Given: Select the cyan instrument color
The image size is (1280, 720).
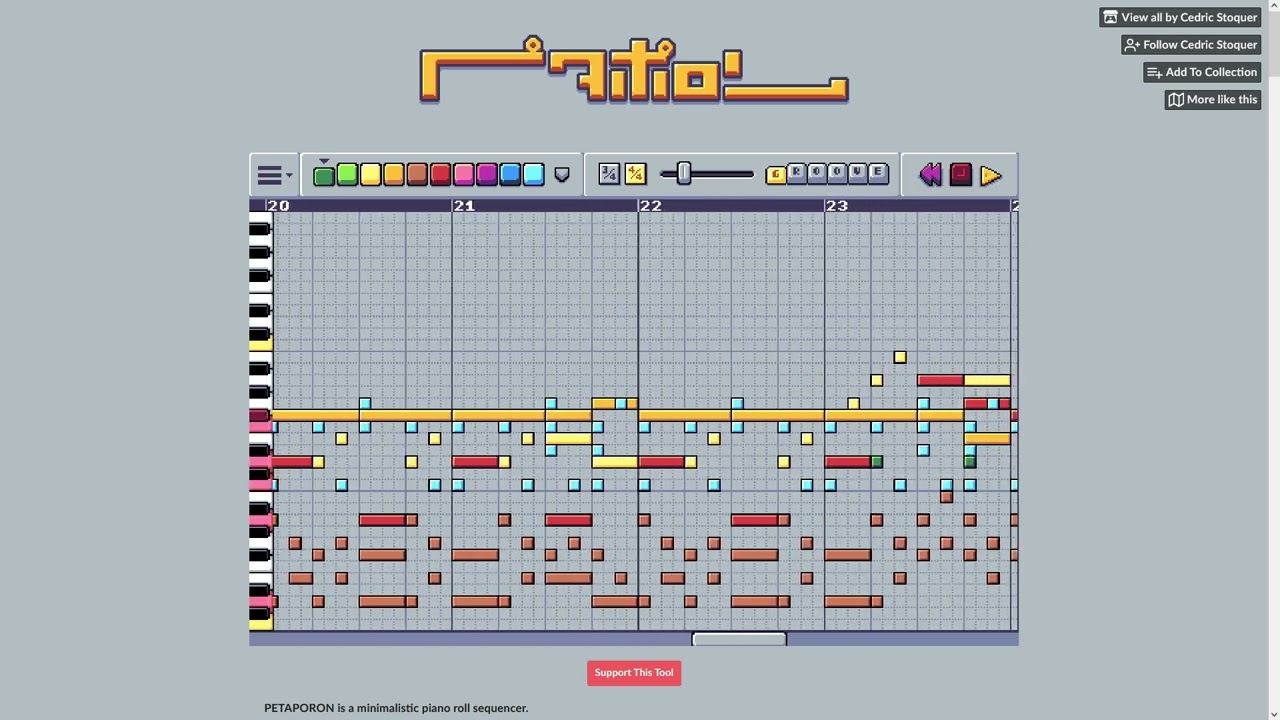Looking at the screenshot, I should click(x=533, y=175).
